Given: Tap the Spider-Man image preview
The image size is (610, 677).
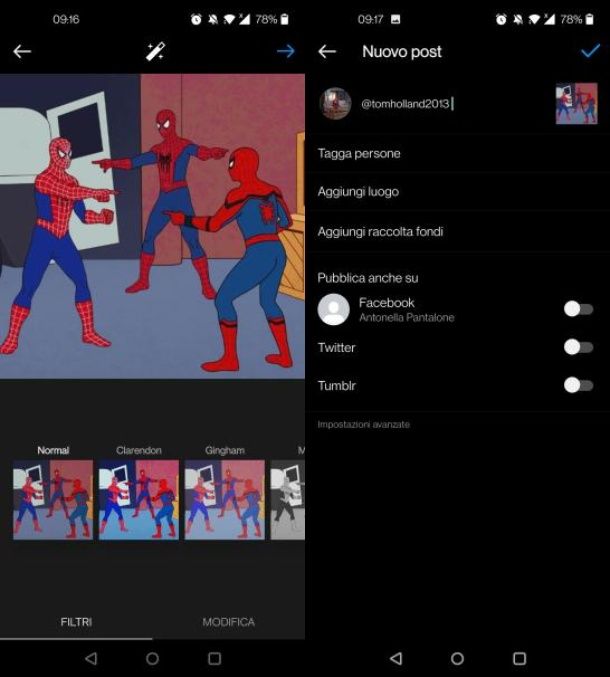Looking at the screenshot, I should click(152, 226).
